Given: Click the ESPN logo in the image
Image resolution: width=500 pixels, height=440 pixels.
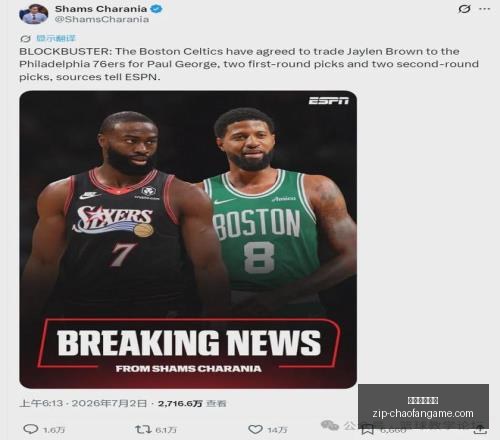Looking at the screenshot, I should [x=328, y=100].
